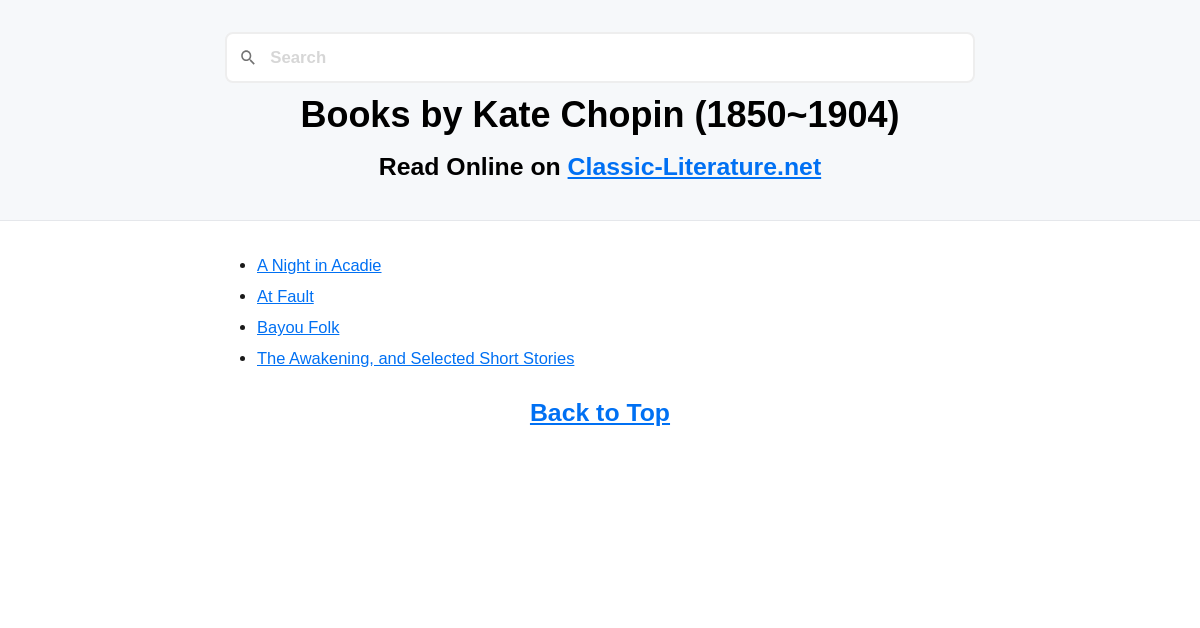Click the Books by Kate Chopin heading
1200x628 pixels.
tap(600, 114)
